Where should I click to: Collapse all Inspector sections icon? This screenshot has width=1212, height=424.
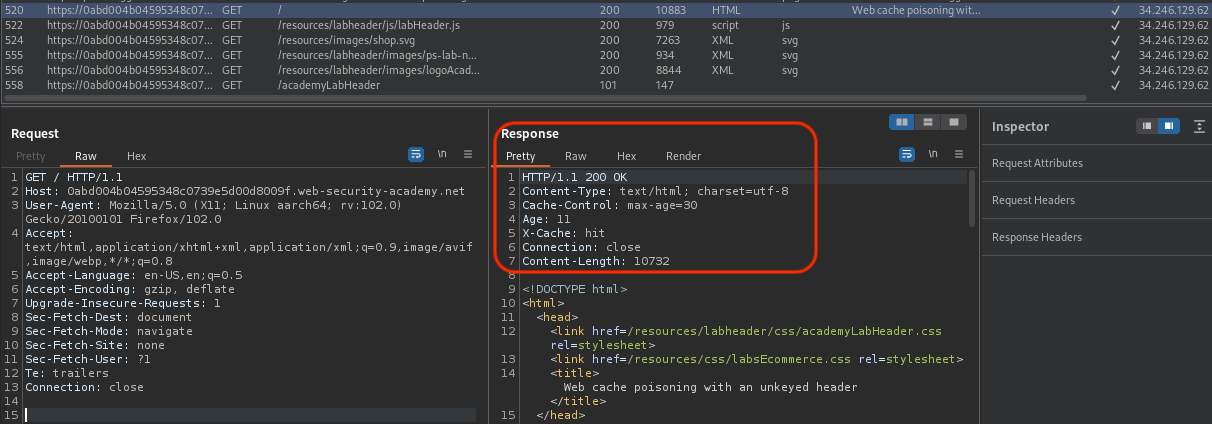[x=1199, y=126]
